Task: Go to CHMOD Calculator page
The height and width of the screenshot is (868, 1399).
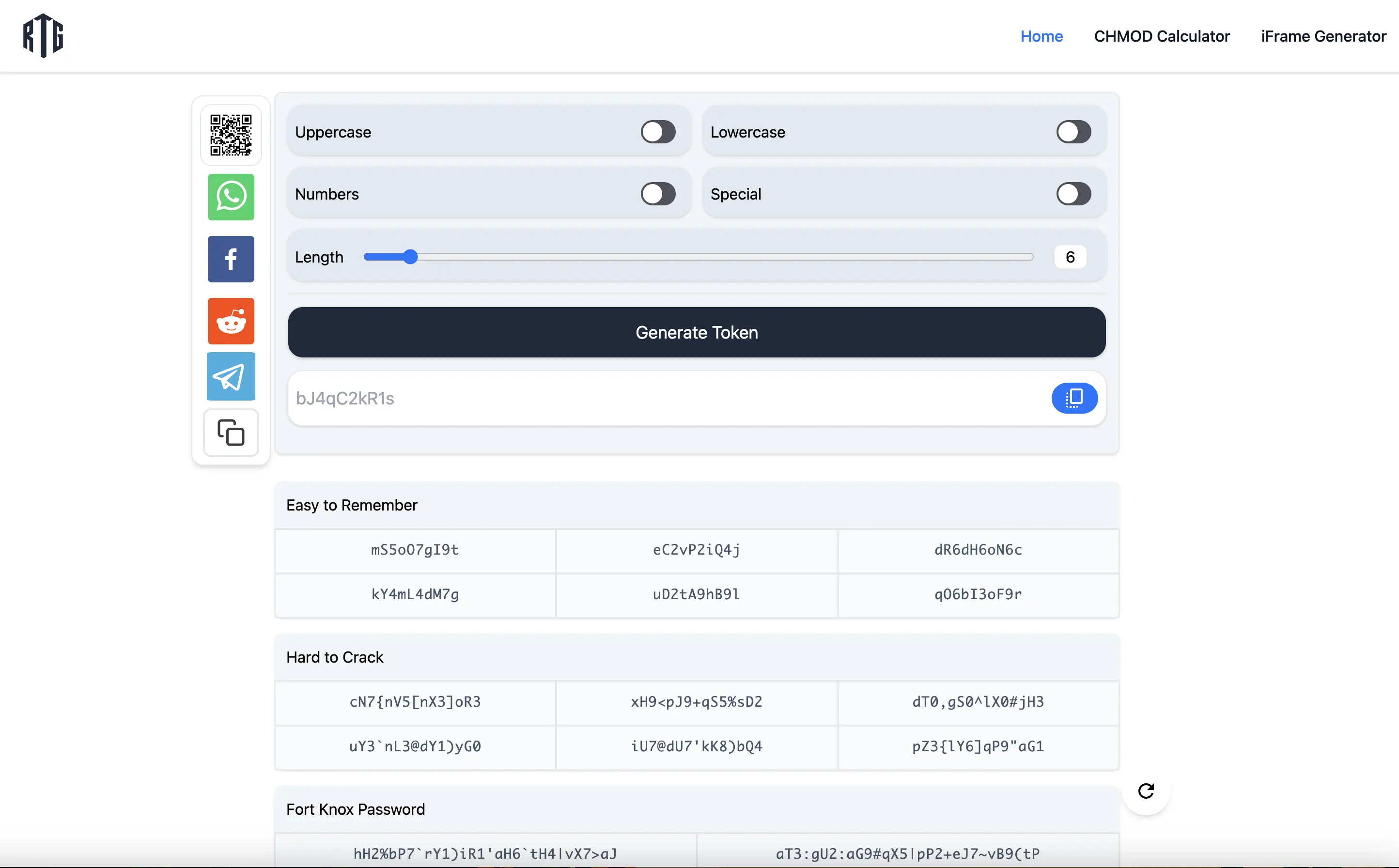Action: (x=1161, y=36)
